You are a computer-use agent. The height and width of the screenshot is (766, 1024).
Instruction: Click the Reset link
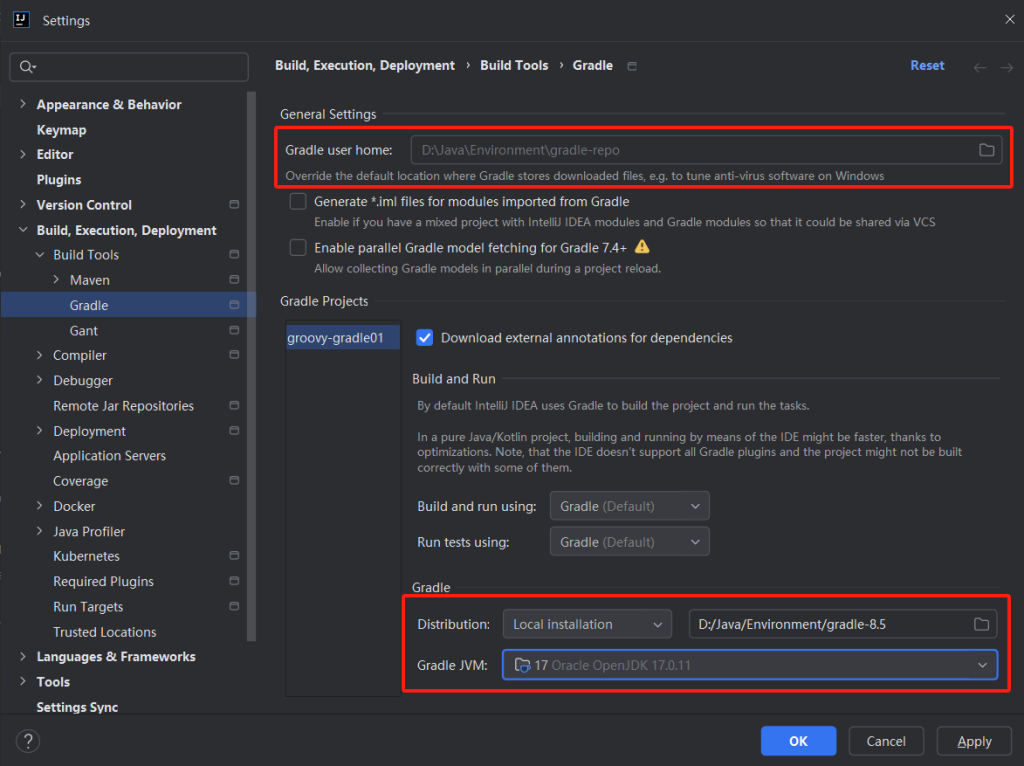[x=927, y=65]
